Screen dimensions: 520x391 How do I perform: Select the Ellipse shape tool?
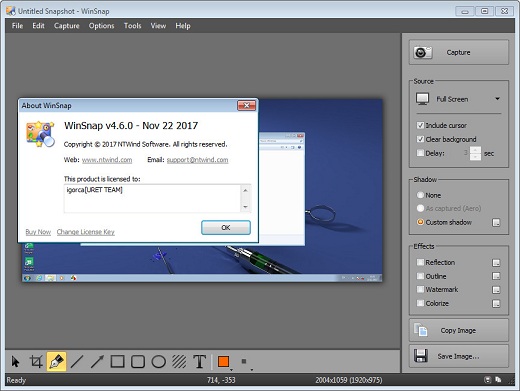click(159, 362)
